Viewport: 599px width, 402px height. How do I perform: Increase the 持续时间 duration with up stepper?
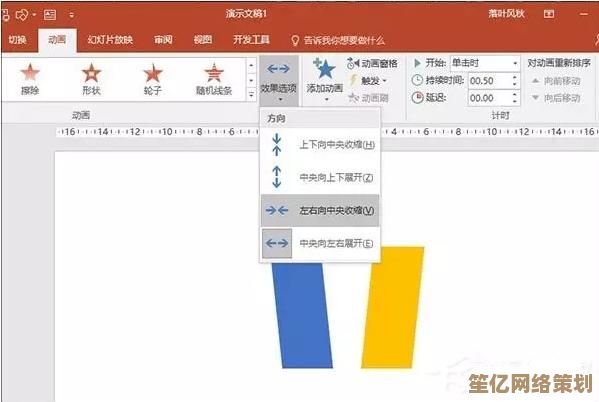[x=515, y=77]
